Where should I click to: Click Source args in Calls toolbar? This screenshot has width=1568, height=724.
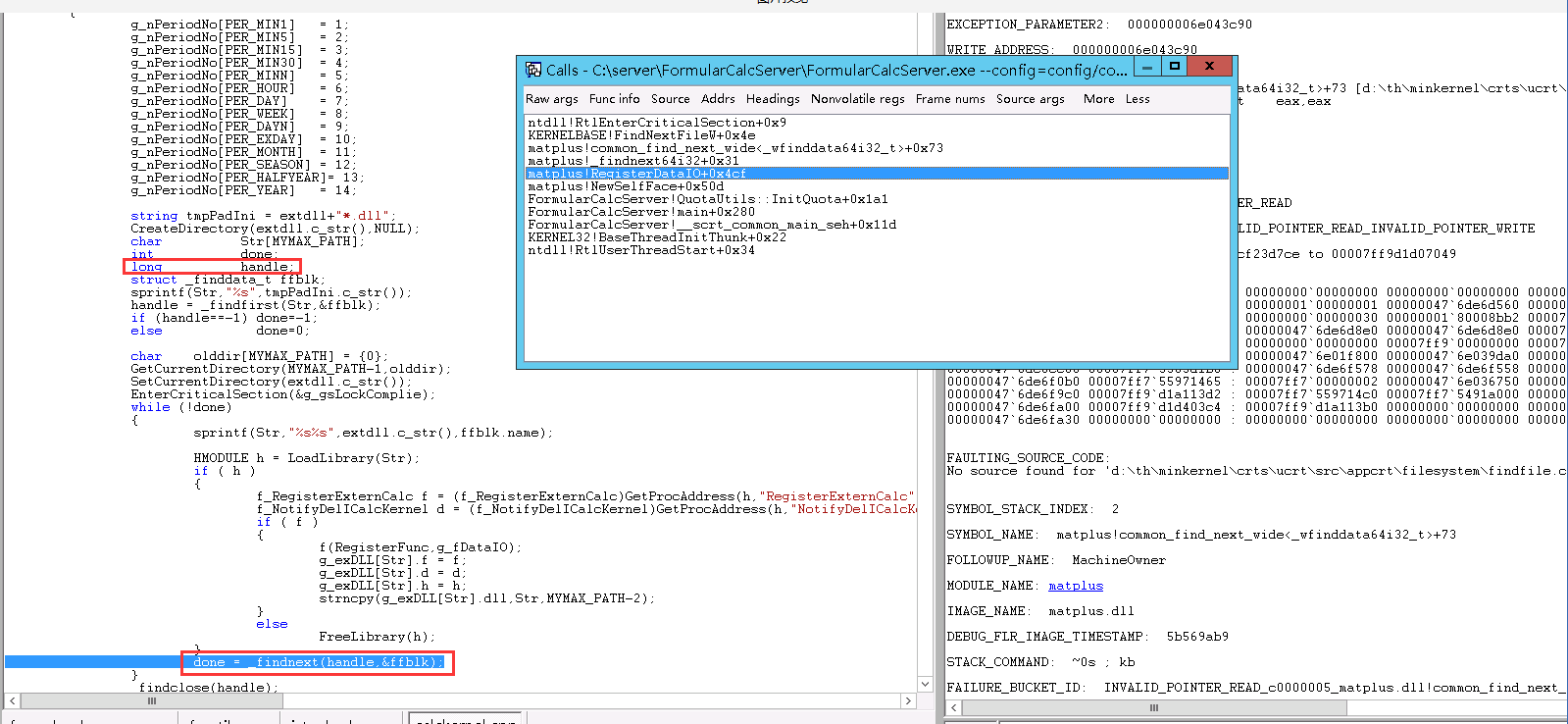[1030, 99]
